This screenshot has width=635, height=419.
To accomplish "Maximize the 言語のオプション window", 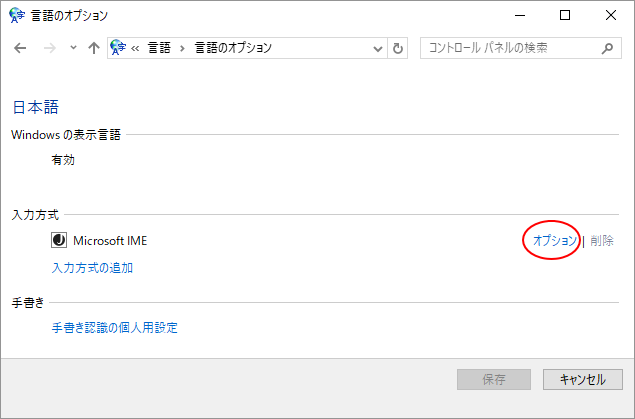I will point(565,15).
